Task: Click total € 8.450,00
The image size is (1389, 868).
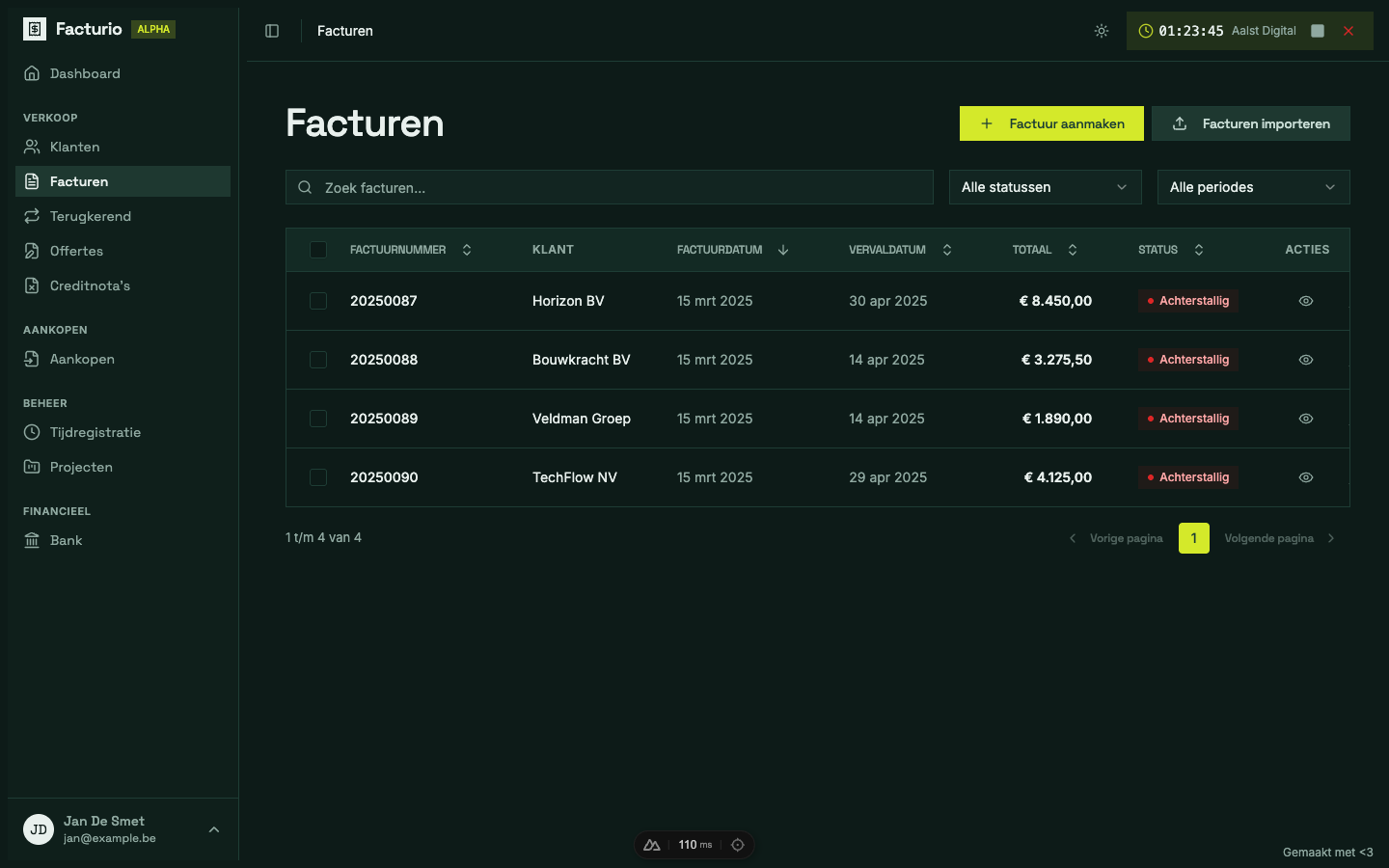Action: [1055, 301]
